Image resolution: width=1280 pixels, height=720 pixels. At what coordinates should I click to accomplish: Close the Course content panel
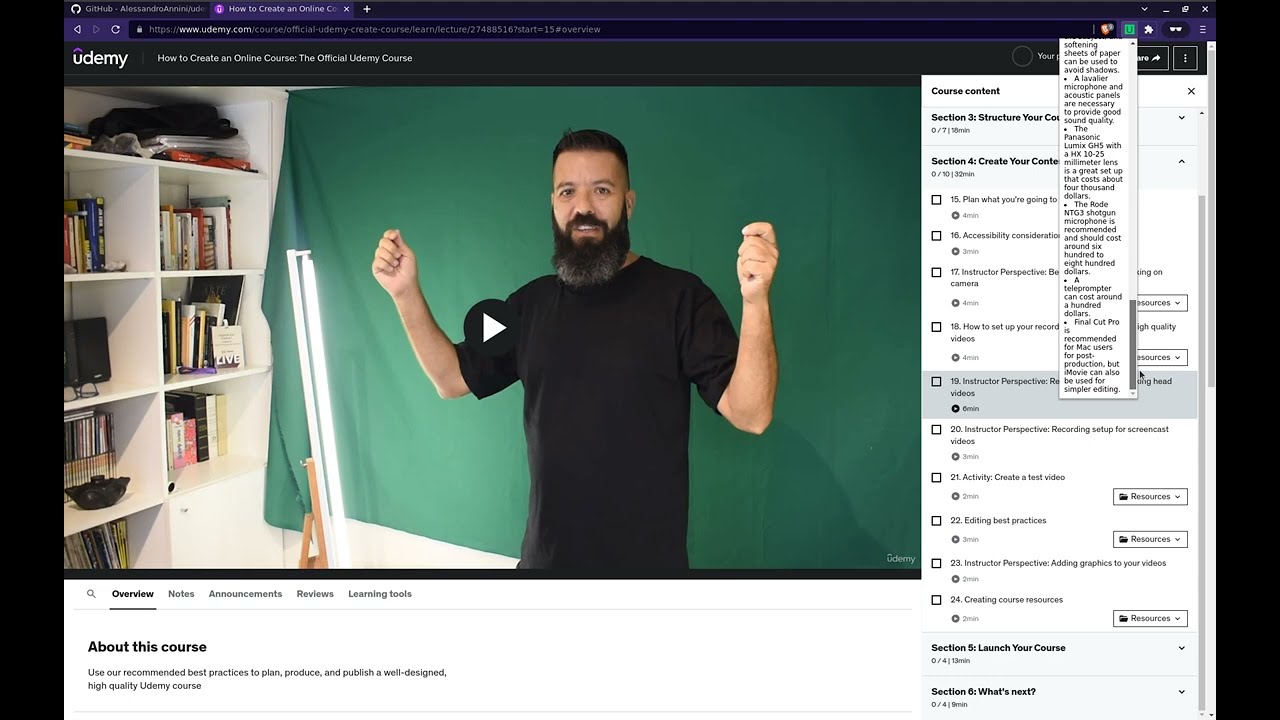1191,91
